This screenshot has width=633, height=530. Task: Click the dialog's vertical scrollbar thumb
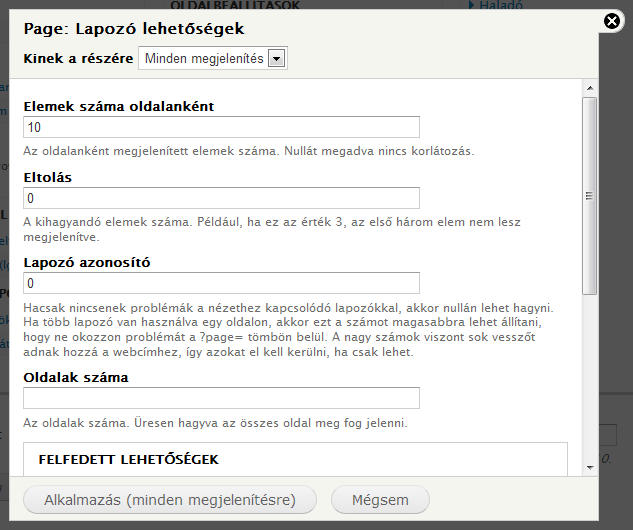(590, 196)
